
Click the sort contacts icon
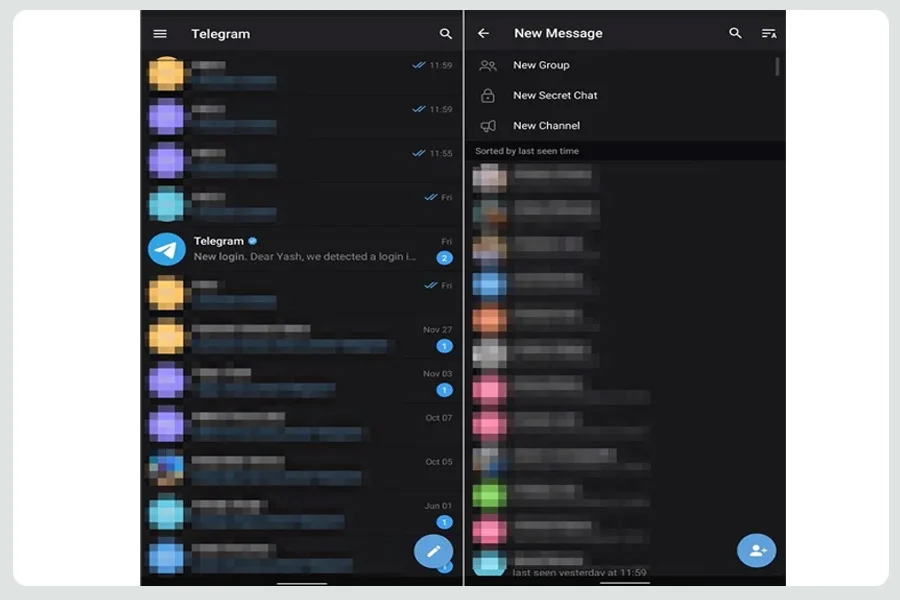769,33
